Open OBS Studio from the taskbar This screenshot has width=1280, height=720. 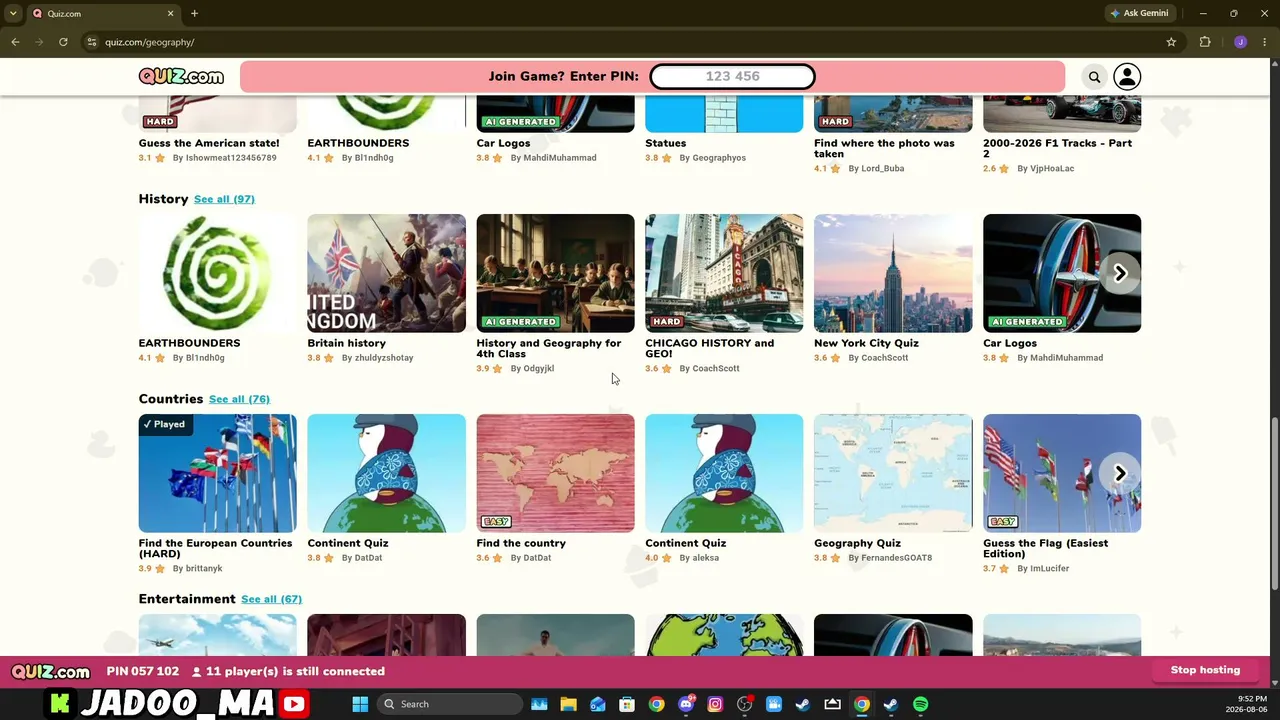point(744,704)
